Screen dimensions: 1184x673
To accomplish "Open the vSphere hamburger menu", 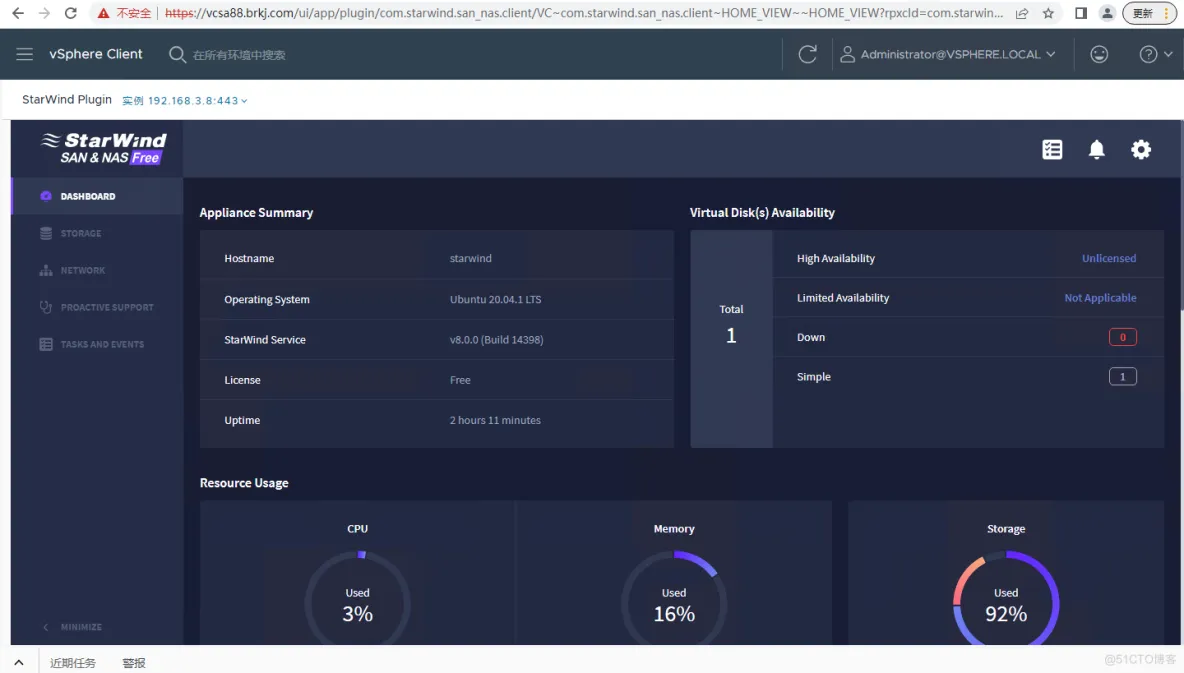I will pos(24,54).
